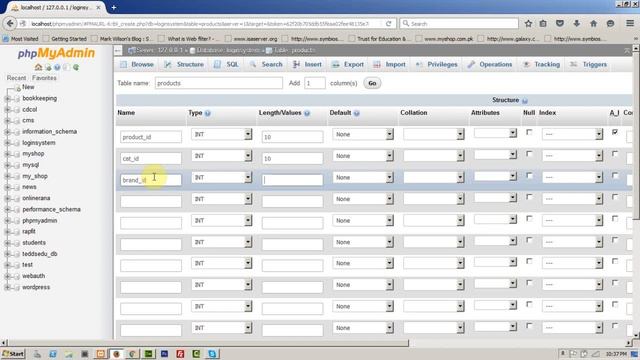Open Collation dropdown for product_id row
This screenshot has width=640, height=360.
pos(434,134)
